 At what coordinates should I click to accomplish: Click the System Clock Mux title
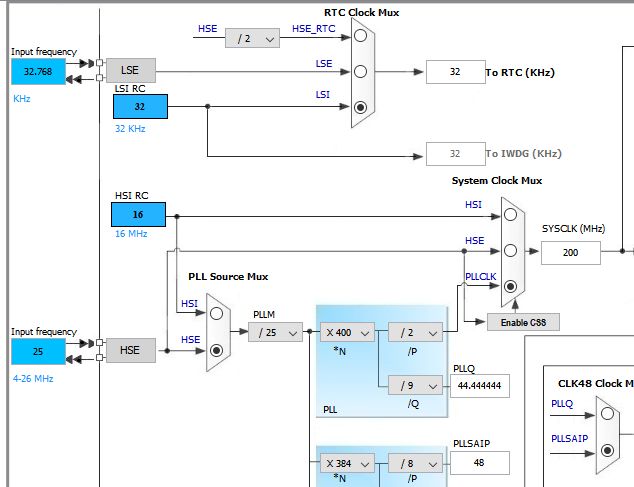click(497, 180)
